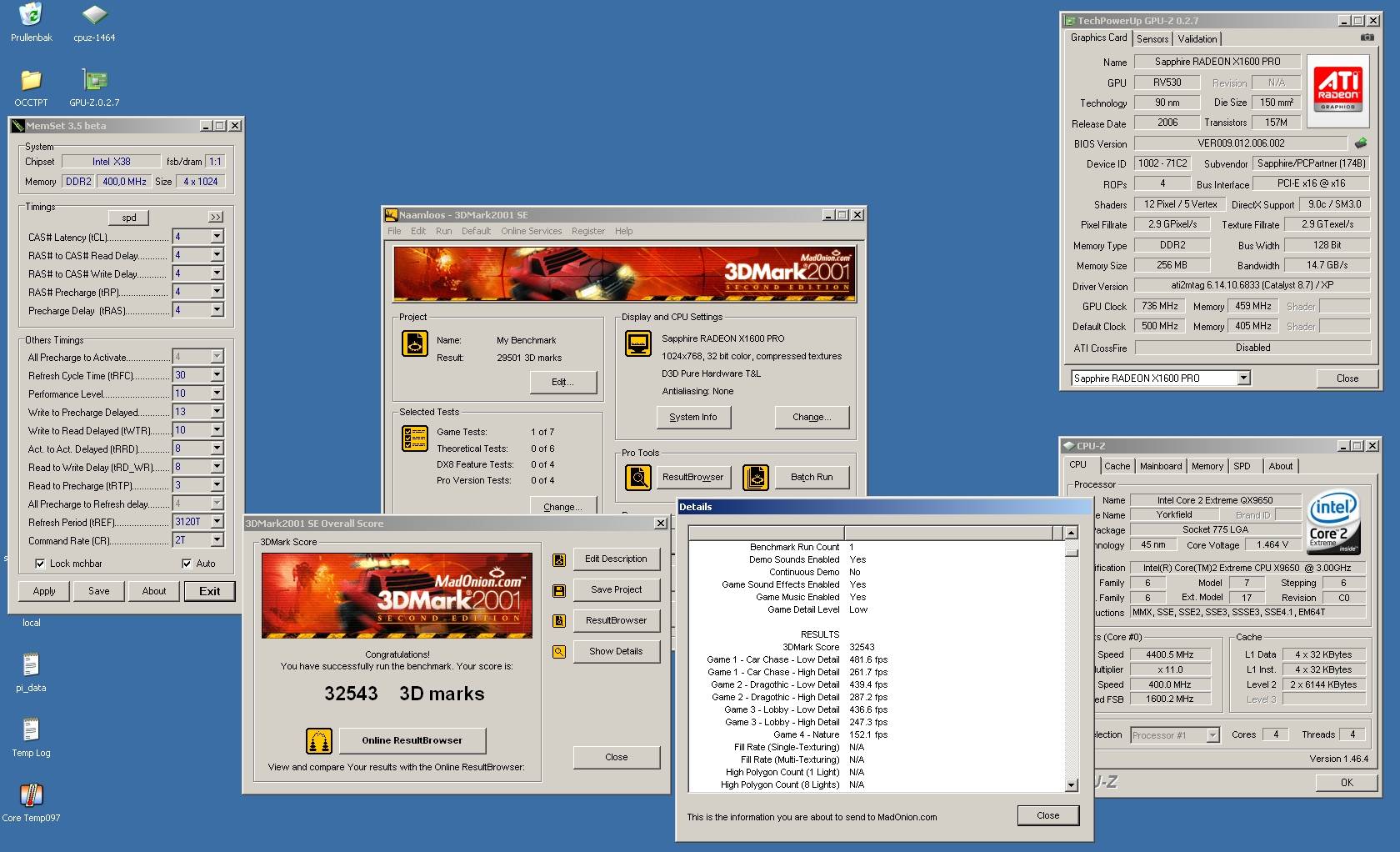
Task: Click the Online ResultBrowser button
Action: pos(412,740)
